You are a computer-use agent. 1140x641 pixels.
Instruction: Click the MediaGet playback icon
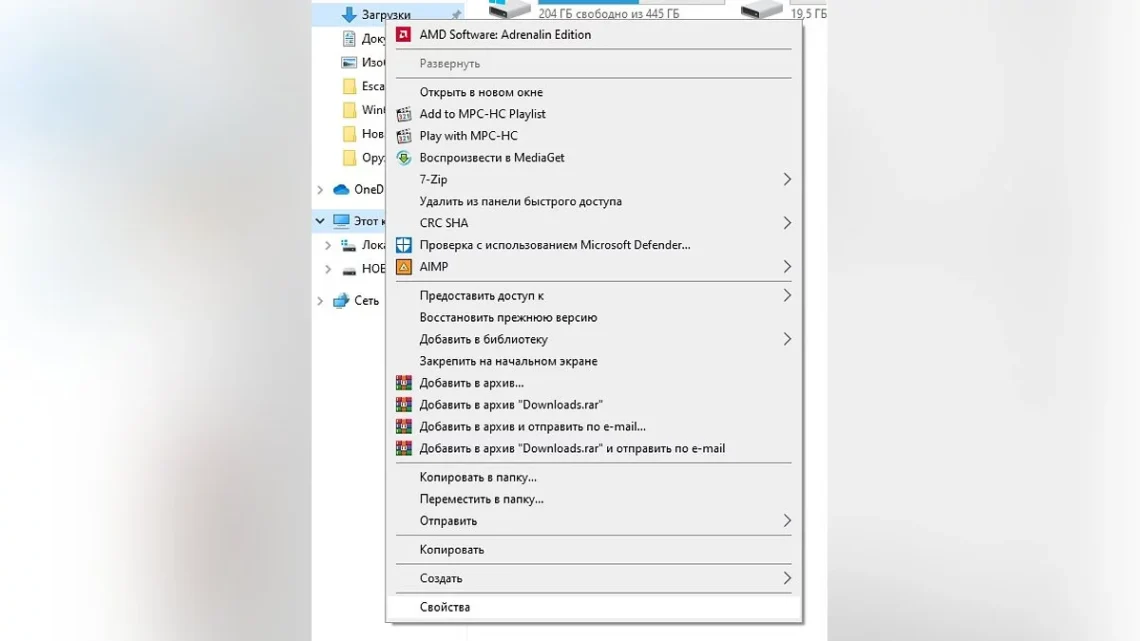pyautogui.click(x=404, y=157)
